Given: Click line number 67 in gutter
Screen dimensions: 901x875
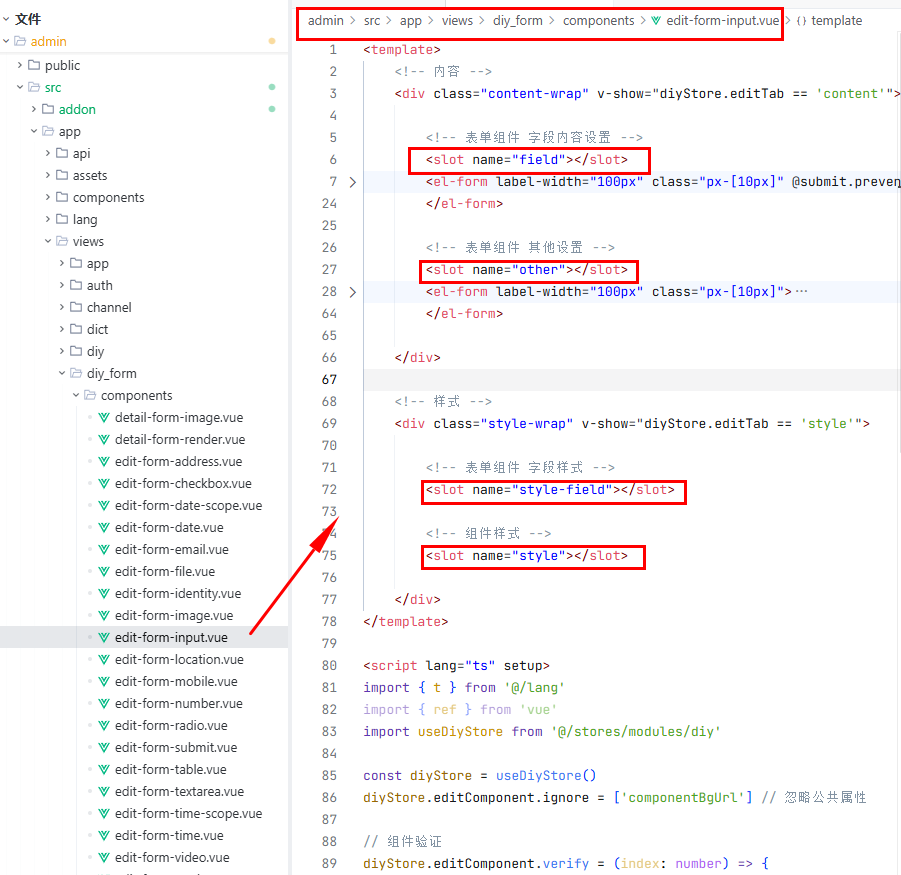Looking at the screenshot, I should coord(329,379).
